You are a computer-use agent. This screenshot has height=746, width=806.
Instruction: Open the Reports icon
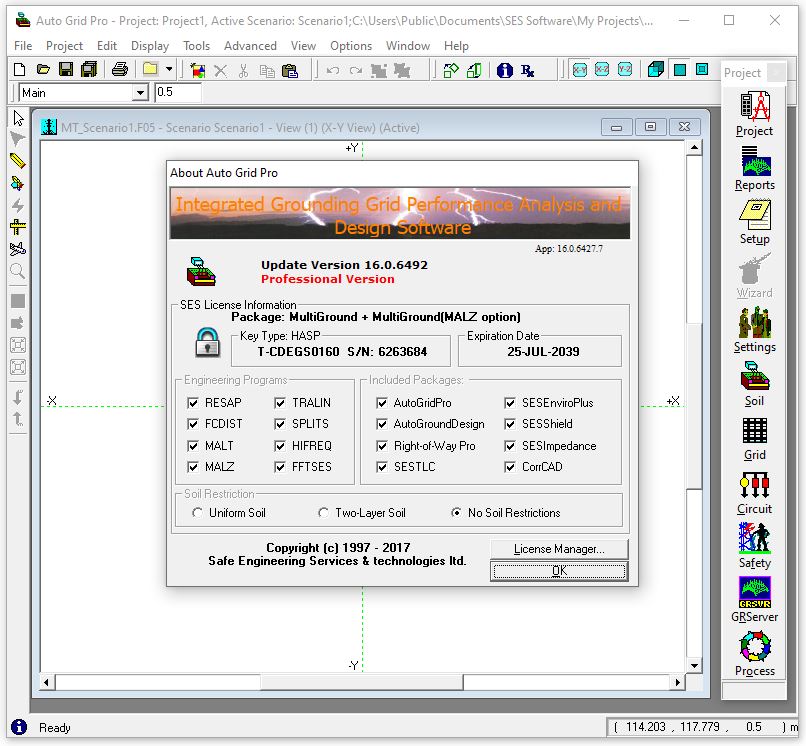[754, 168]
